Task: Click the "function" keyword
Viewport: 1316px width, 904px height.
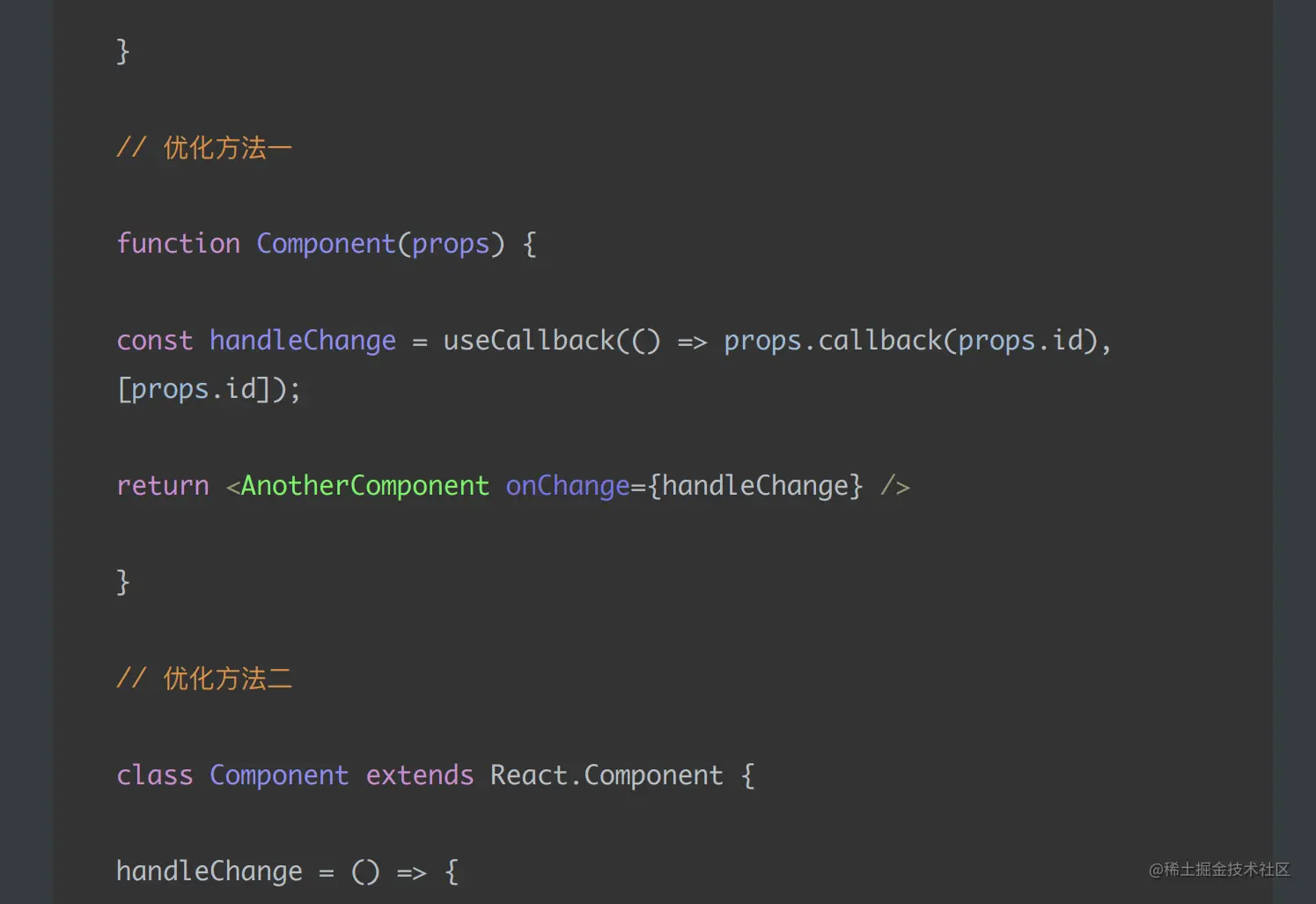Action: 178,244
